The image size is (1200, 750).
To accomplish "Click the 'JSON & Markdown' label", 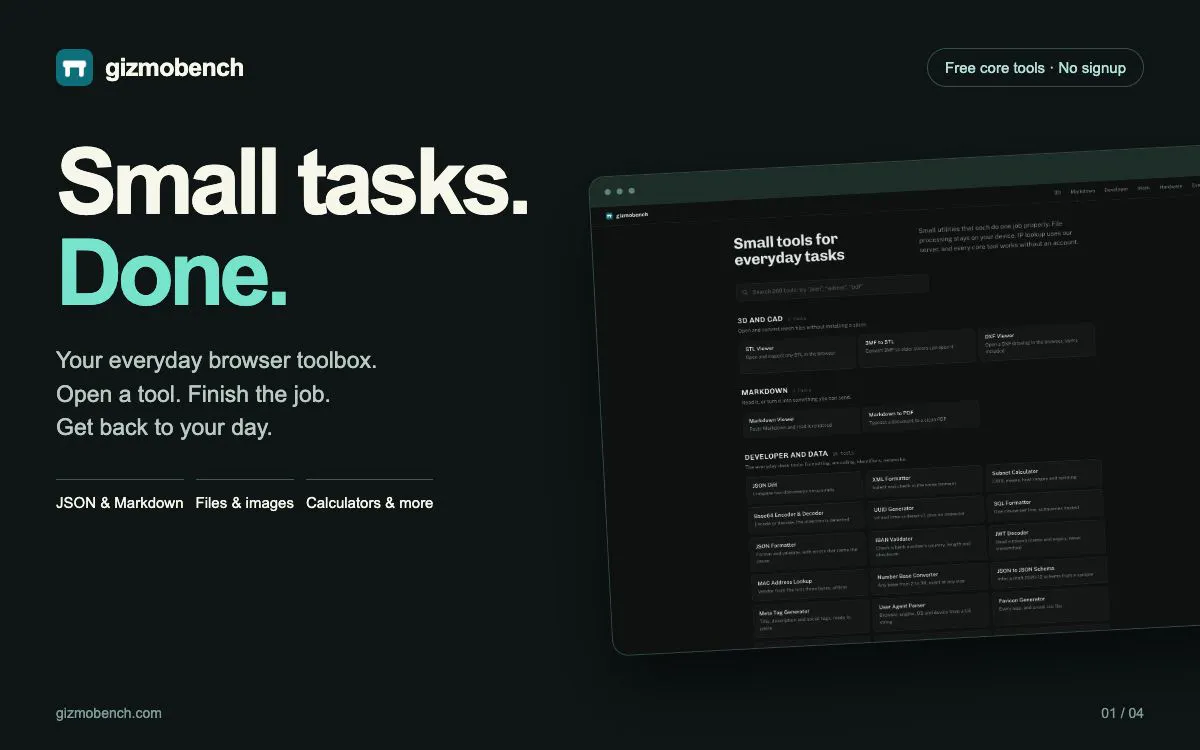I will [x=120, y=503].
